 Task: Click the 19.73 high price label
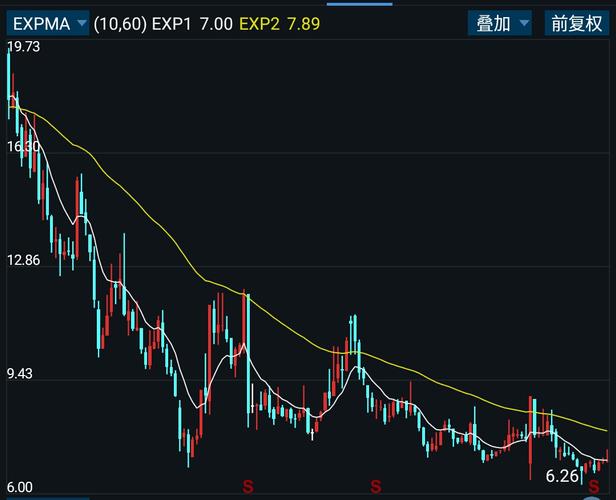pos(24,47)
